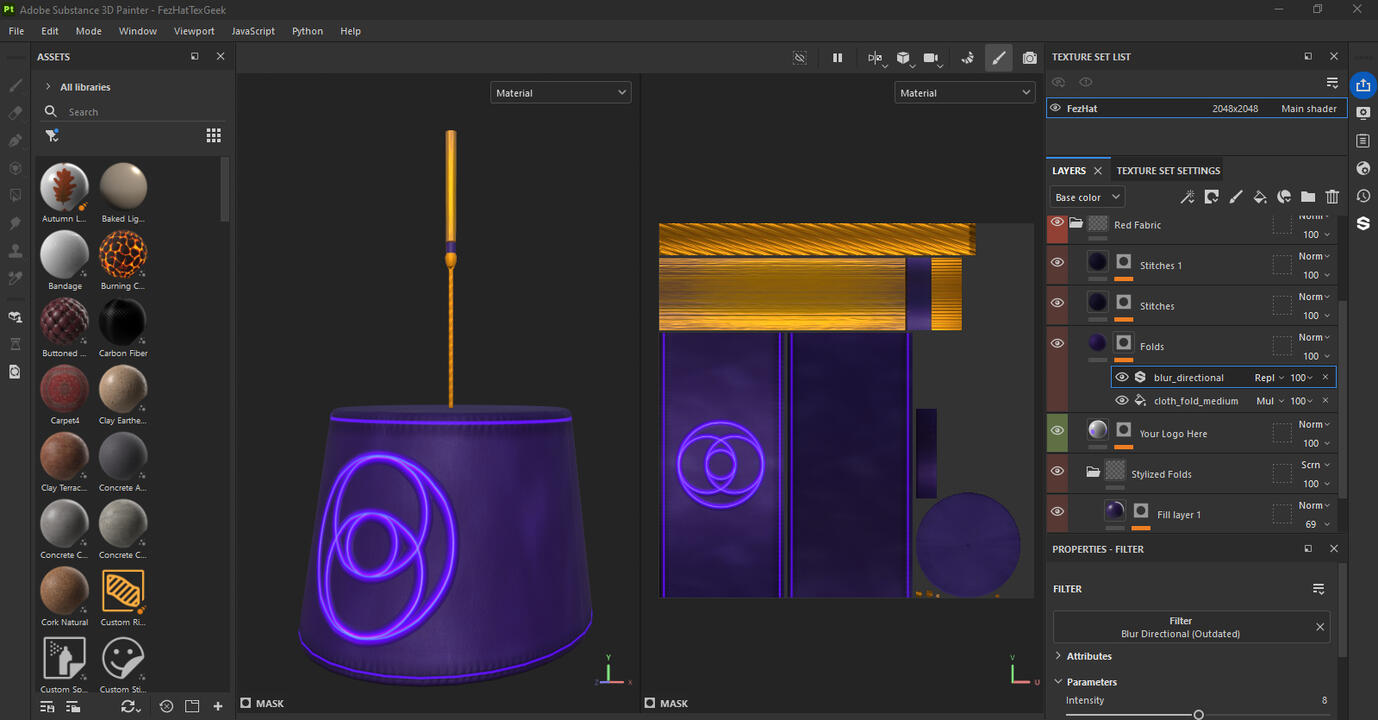Open the Python menu
This screenshot has height=720, width=1378.
(x=307, y=31)
